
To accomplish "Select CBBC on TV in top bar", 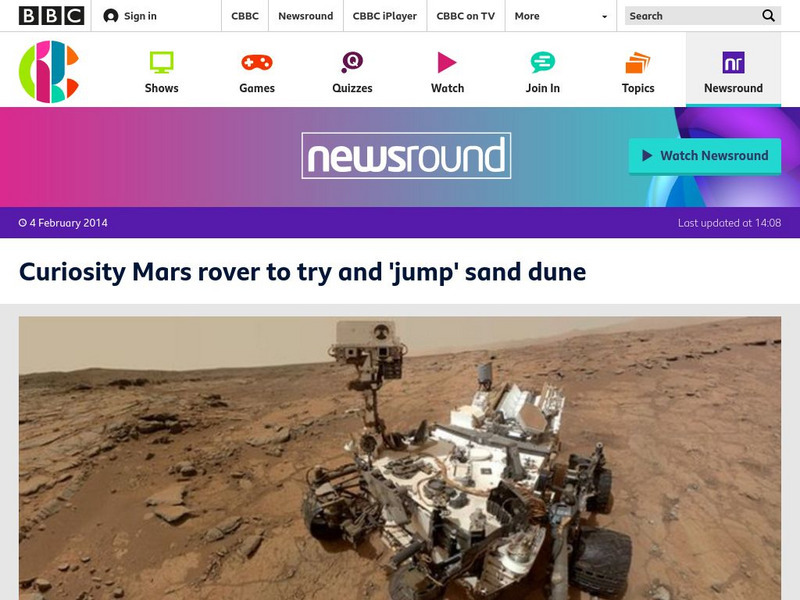I will click(x=465, y=16).
